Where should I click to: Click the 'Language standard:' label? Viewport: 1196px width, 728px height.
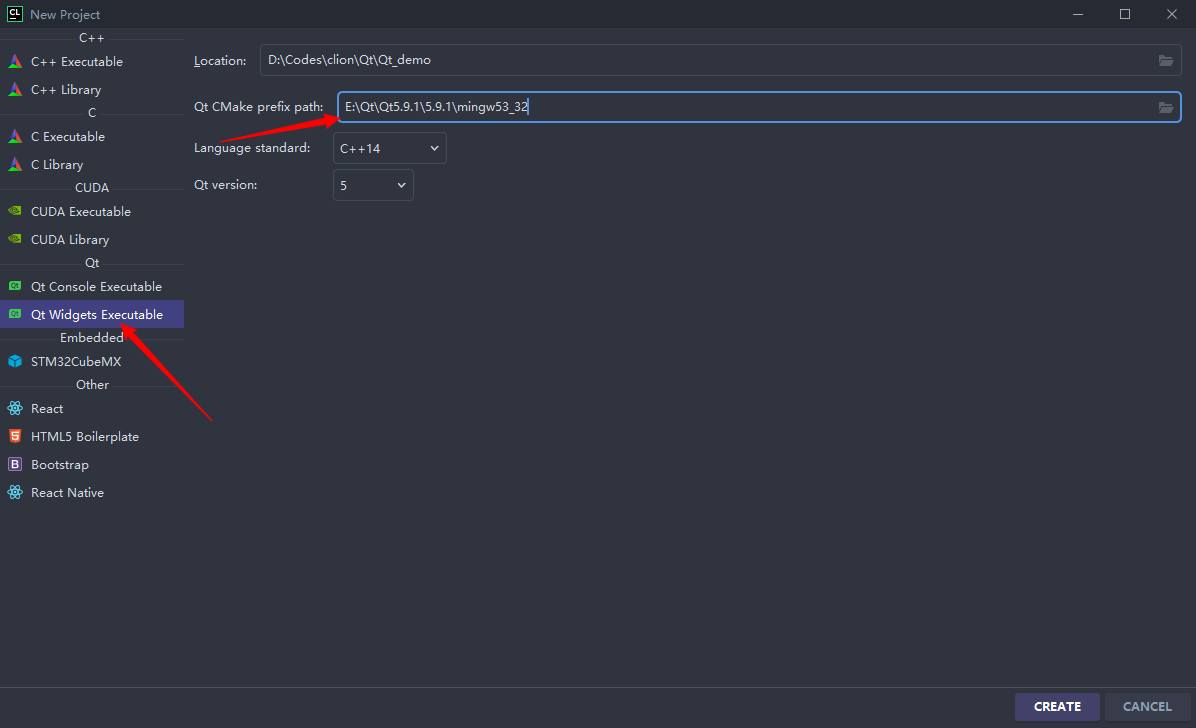tap(252, 147)
